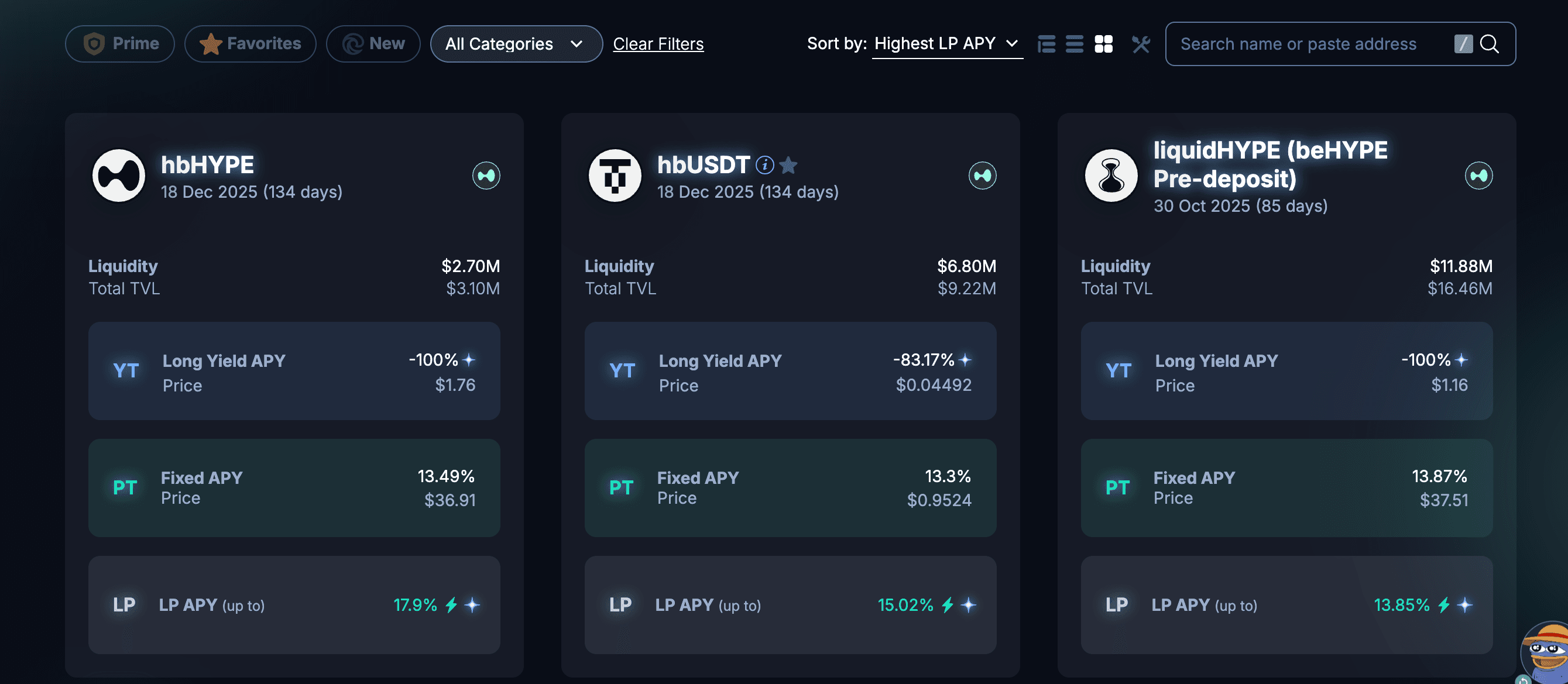Viewport: 1568px width, 684px height.
Task: Click the hbUSDT token logo
Action: pos(615,176)
